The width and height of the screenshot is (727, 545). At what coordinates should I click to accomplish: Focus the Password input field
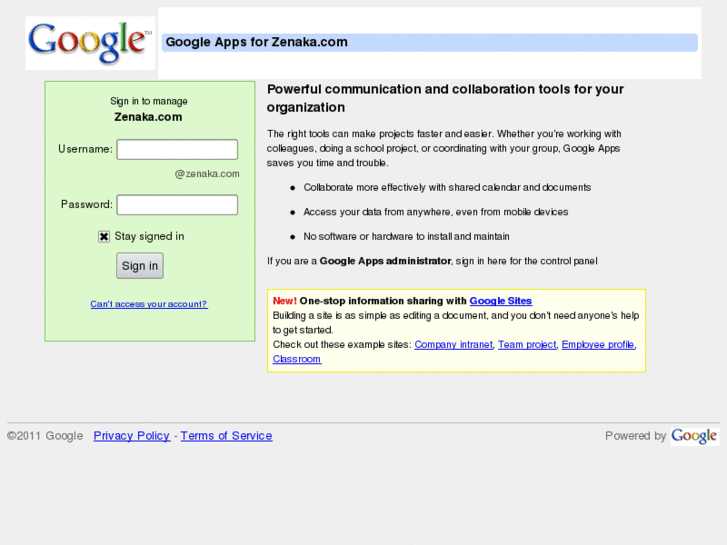pyautogui.click(x=177, y=205)
